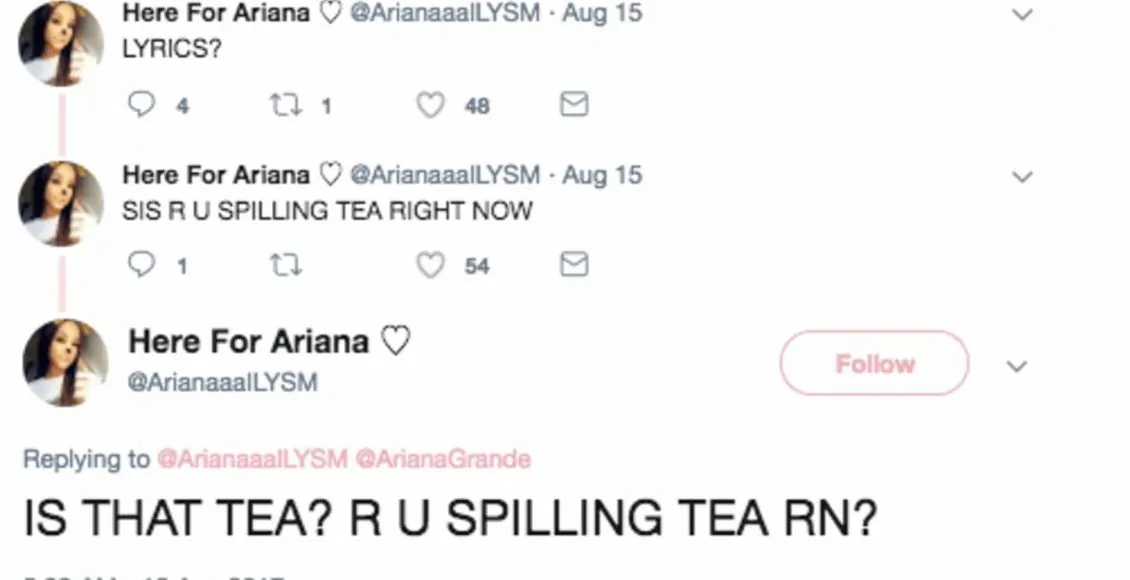Retweet the SIS R U SPILLING TEA tweet
The height and width of the screenshot is (580, 1130).
click(x=286, y=265)
